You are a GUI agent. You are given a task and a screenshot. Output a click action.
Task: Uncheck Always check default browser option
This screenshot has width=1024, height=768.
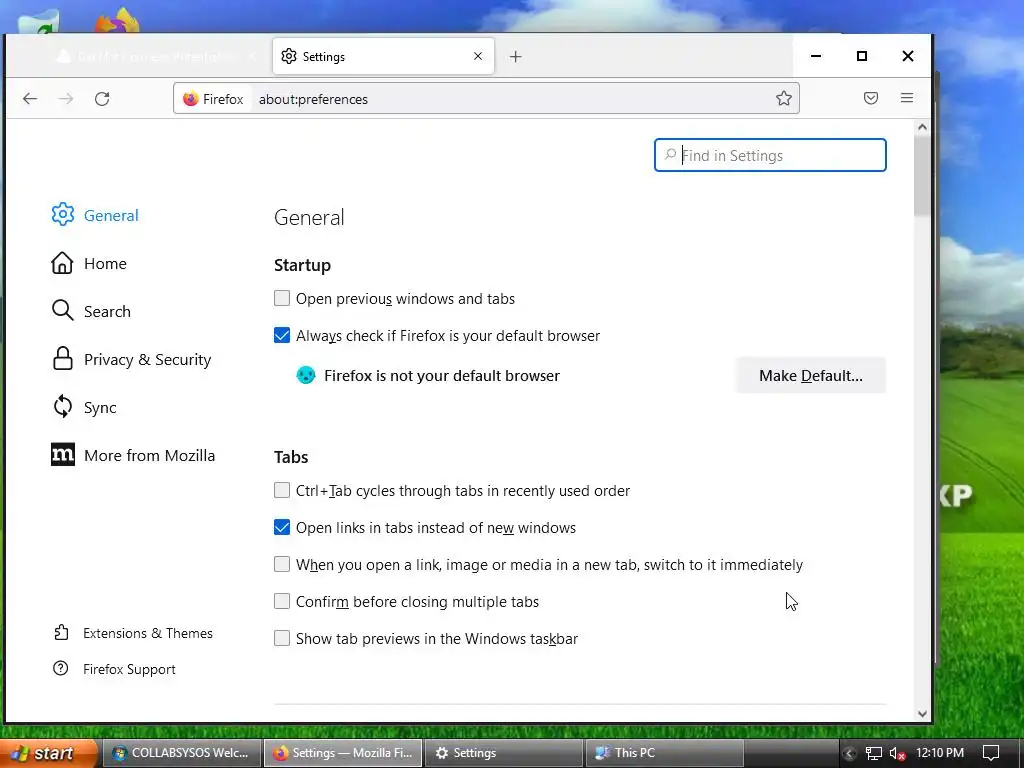tap(281, 335)
